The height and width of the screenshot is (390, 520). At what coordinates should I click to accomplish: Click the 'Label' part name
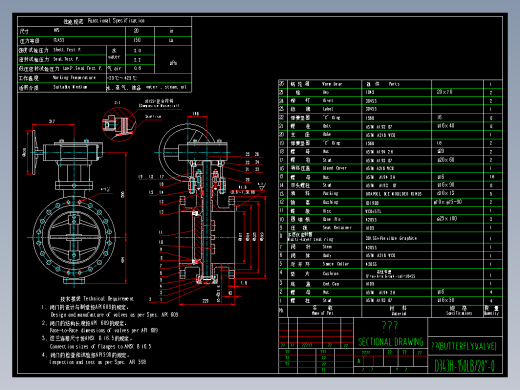328,109
